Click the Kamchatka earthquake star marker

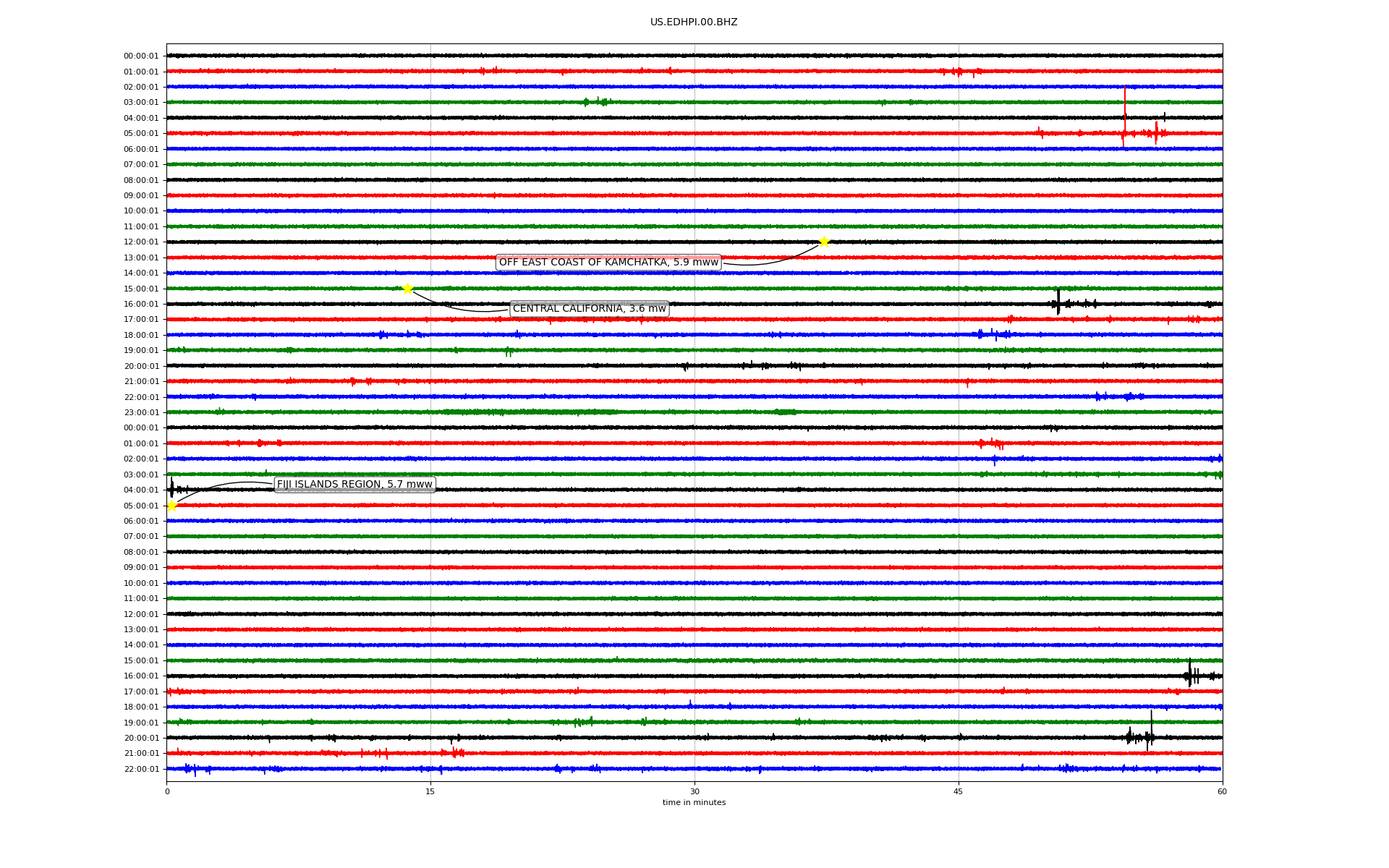tap(824, 242)
